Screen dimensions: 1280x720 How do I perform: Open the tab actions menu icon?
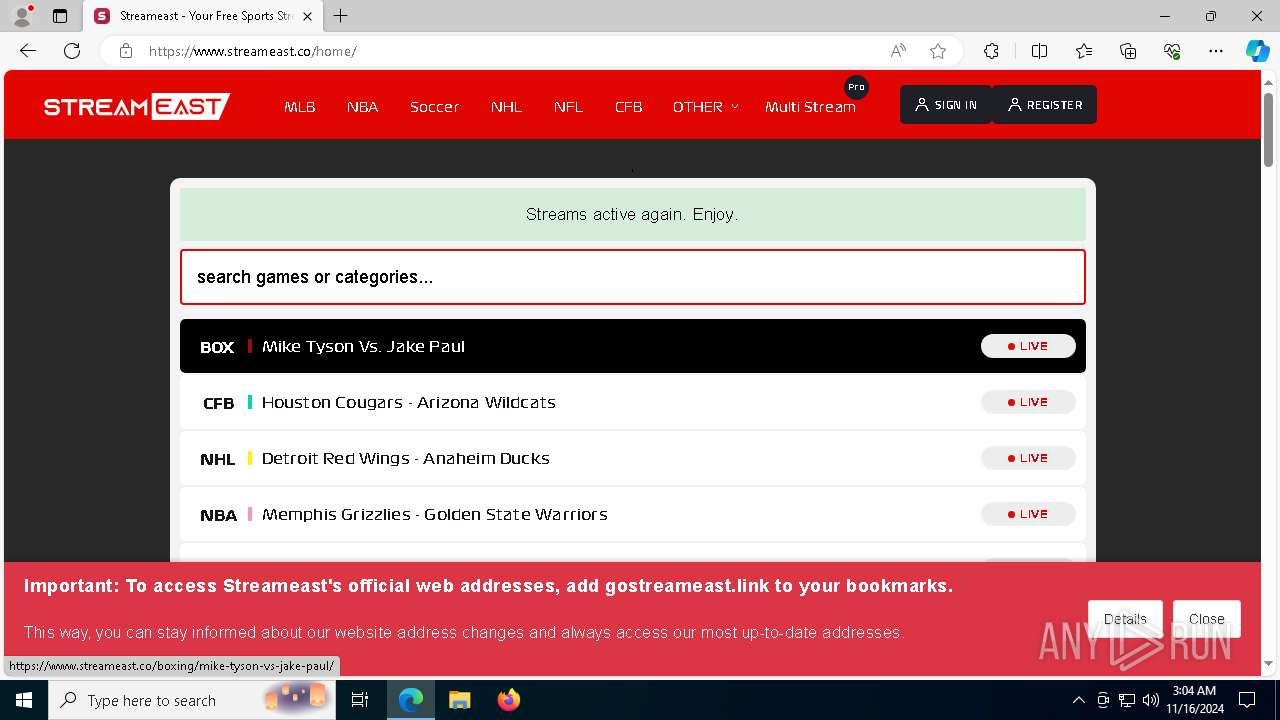click(x=60, y=16)
